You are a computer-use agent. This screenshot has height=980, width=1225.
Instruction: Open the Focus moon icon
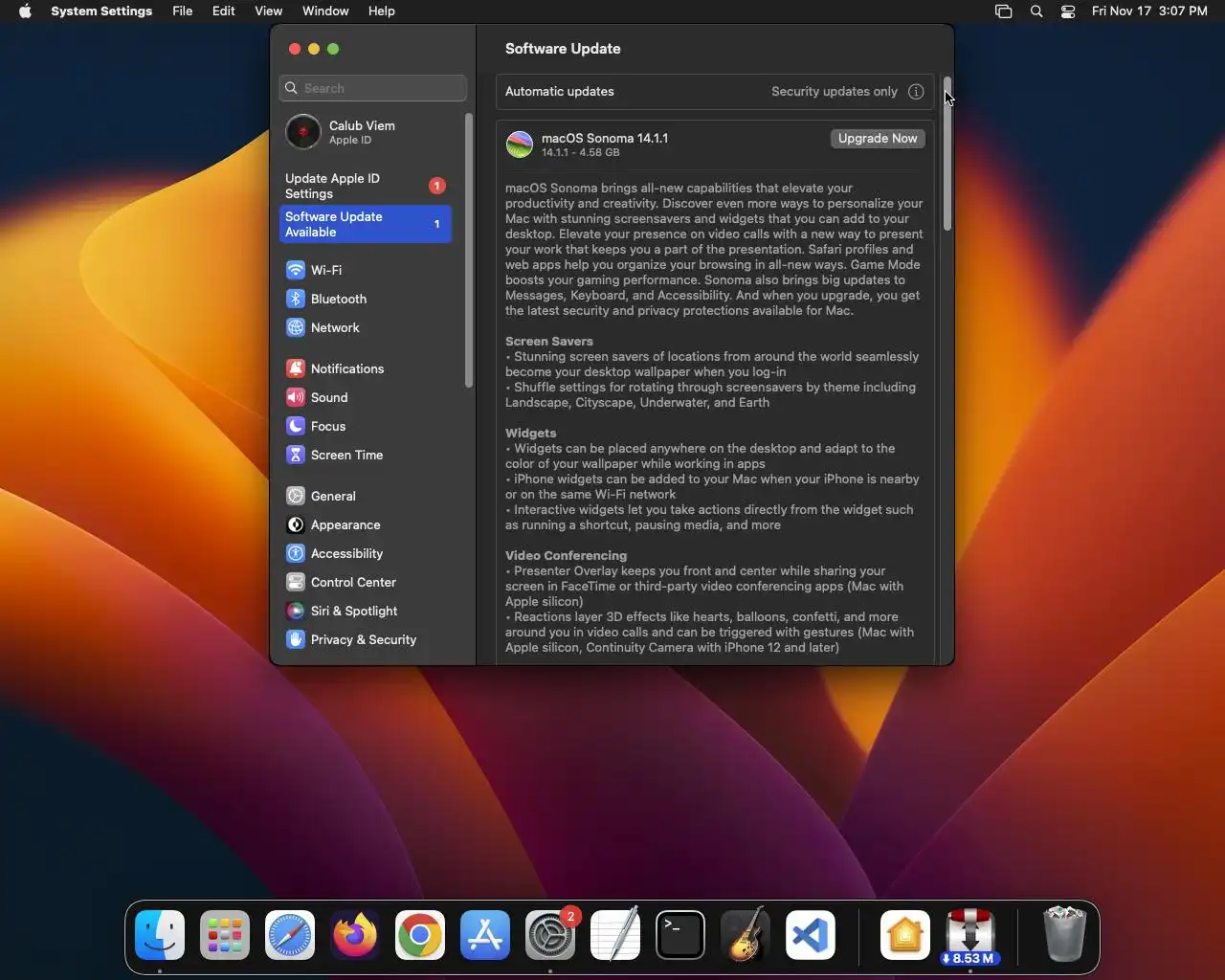(296, 426)
